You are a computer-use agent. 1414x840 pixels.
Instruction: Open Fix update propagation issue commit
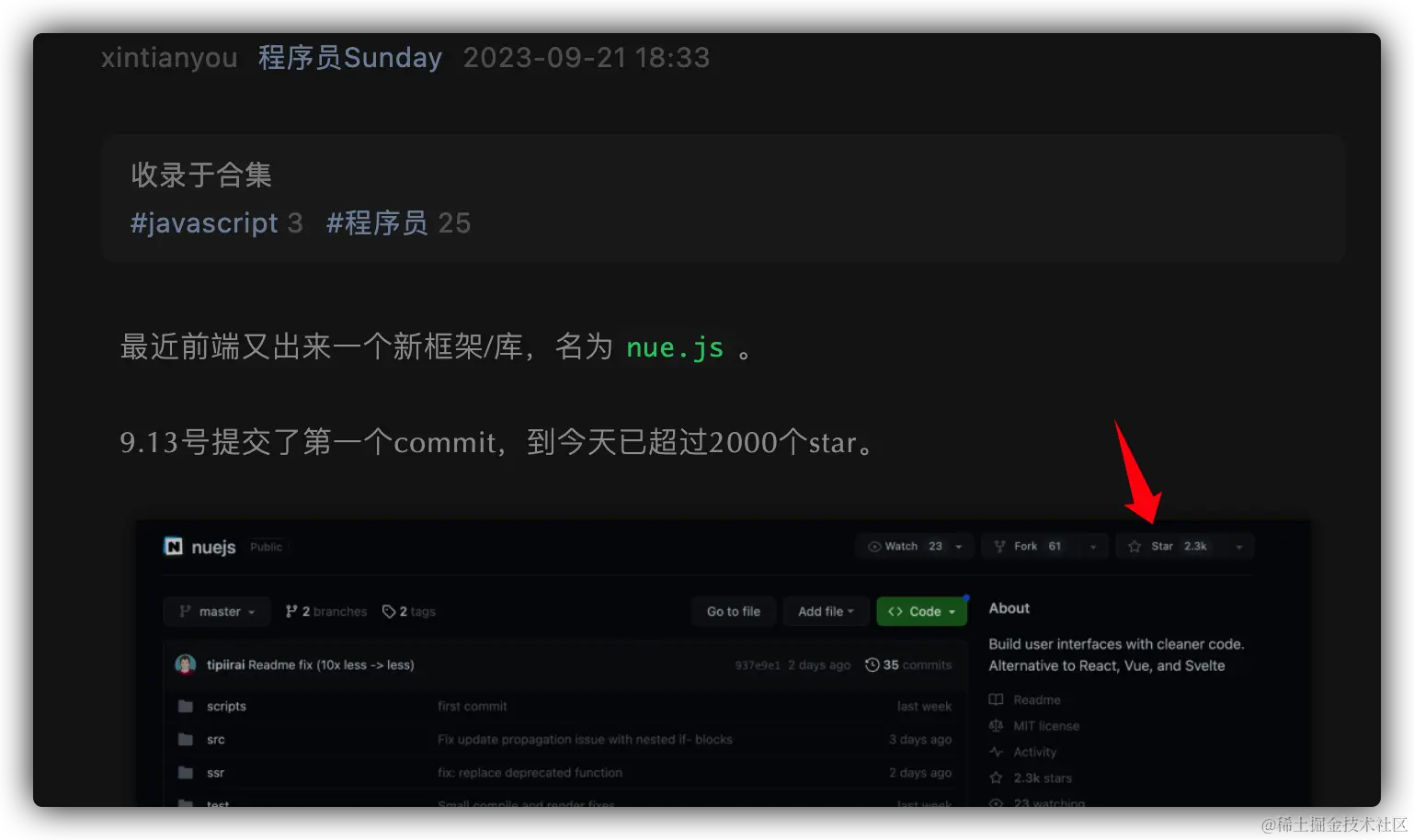point(585,739)
